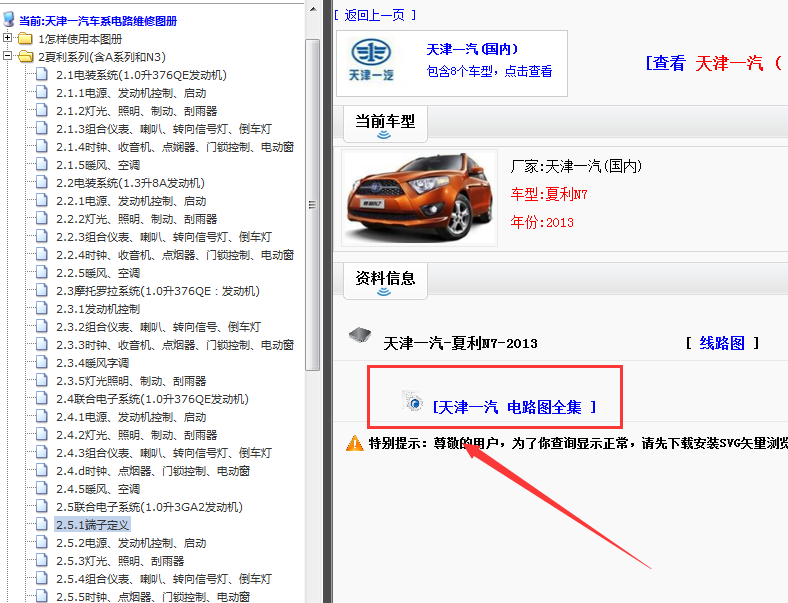Open tree item 2.1.3组合仪表、喇叭、转向信号灯、倒车灯
The image size is (788, 603).
coord(164,129)
